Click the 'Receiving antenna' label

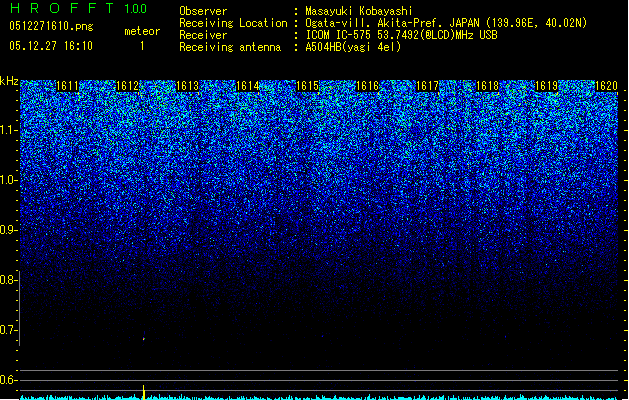(230, 47)
